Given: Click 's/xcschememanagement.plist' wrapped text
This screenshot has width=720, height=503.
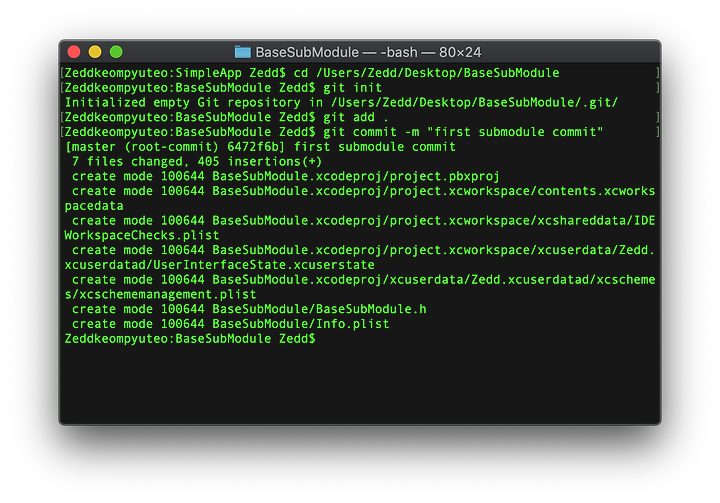Looking at the screenshot, I should [x=160, y=294].
